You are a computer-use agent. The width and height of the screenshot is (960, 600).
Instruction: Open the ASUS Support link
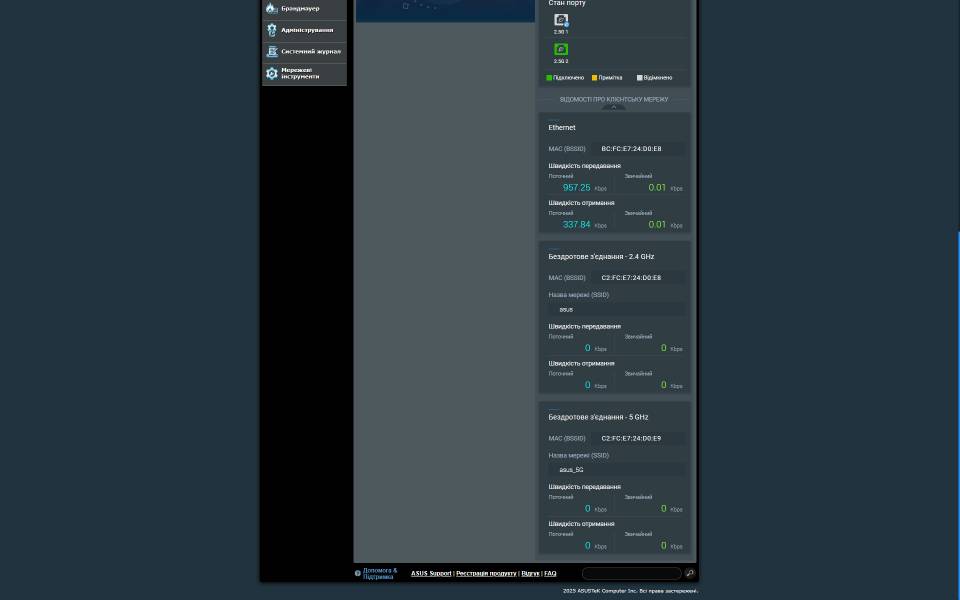[x=431, y=574]
